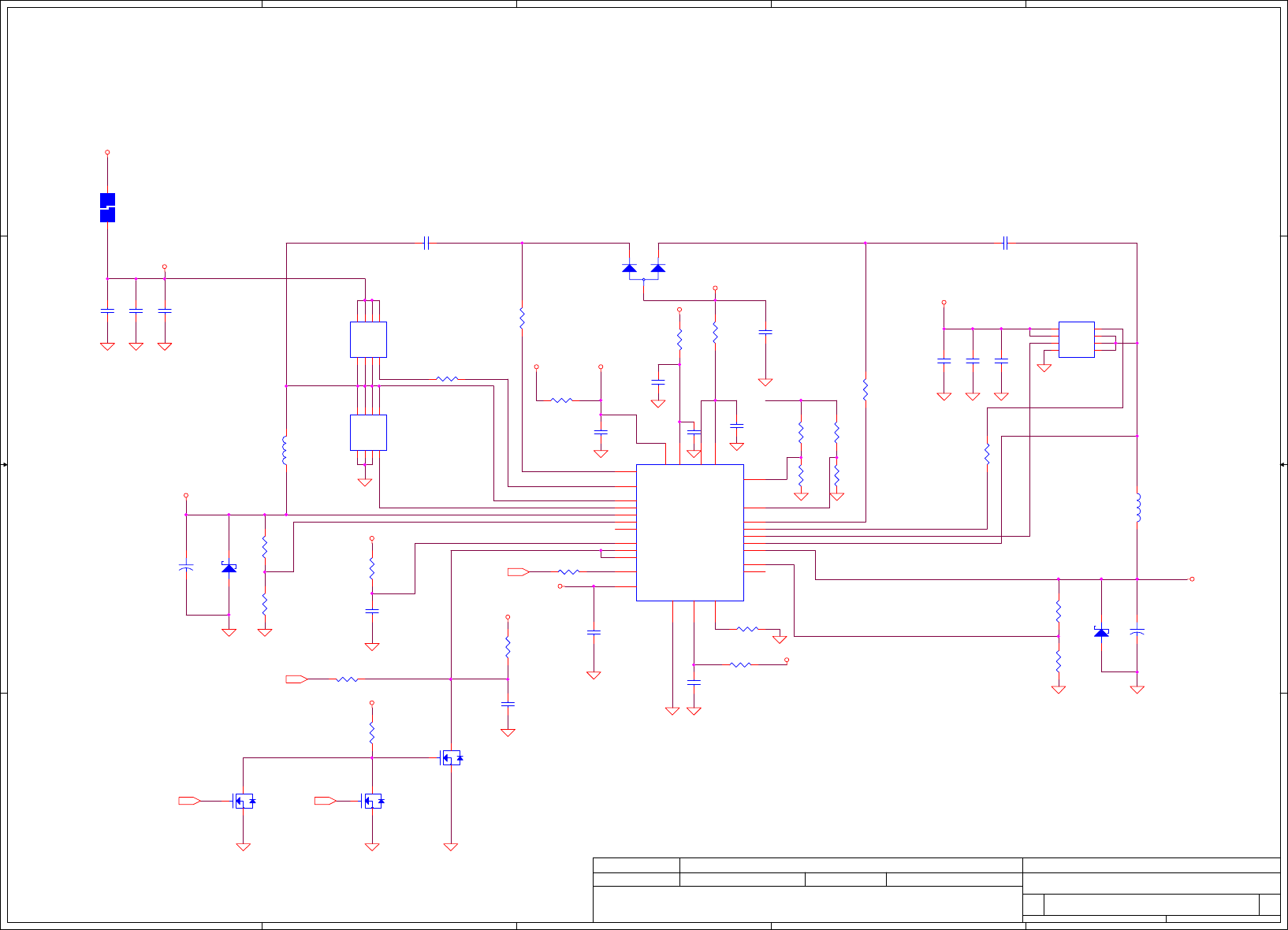Select the left capacitor on the top wire

click(x=426, y=244)
